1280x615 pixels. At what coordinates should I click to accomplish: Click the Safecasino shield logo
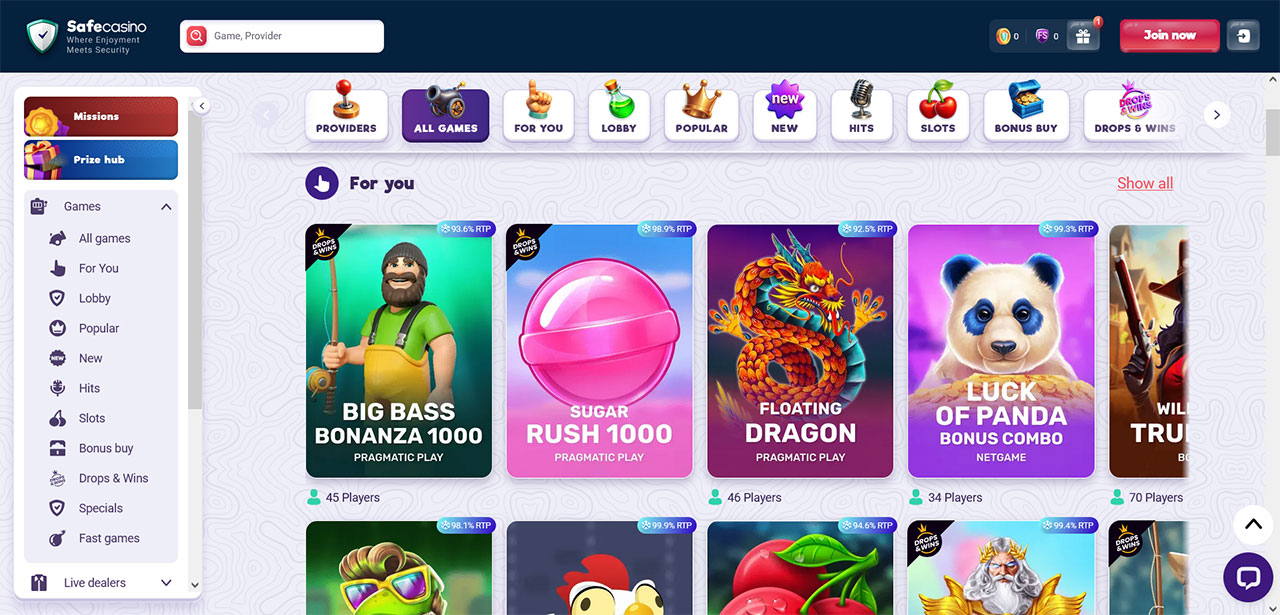click(x=43, y=36)
